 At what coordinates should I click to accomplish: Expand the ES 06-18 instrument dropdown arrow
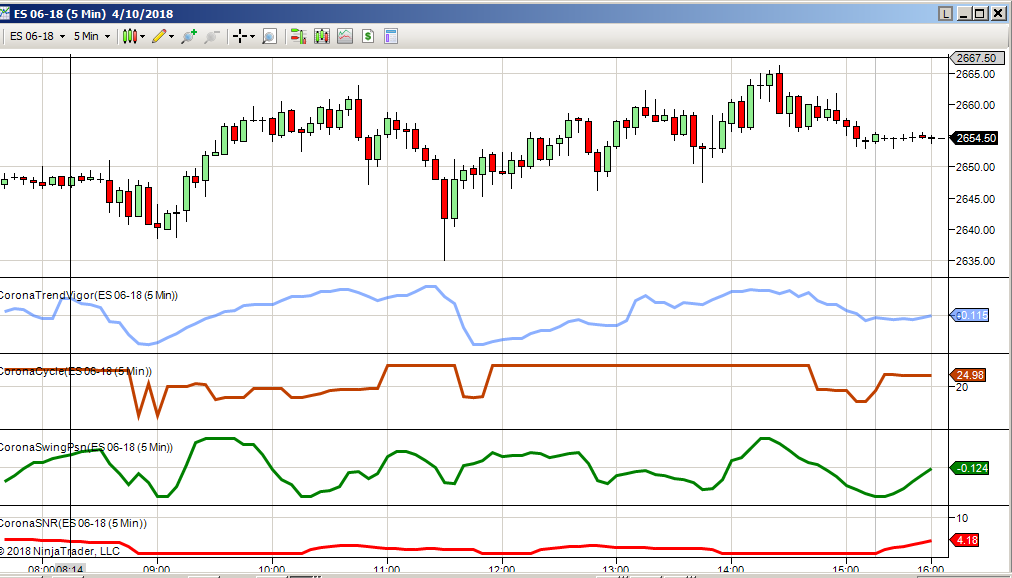click(63, 37)
